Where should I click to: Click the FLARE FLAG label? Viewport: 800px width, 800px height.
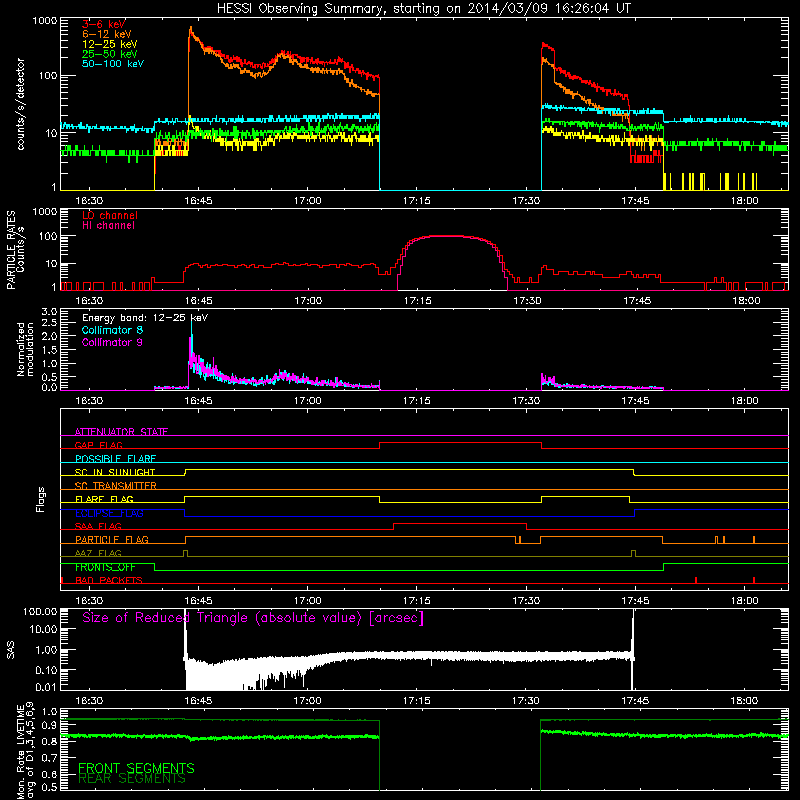pyautogui.click(x=104, y=499)
